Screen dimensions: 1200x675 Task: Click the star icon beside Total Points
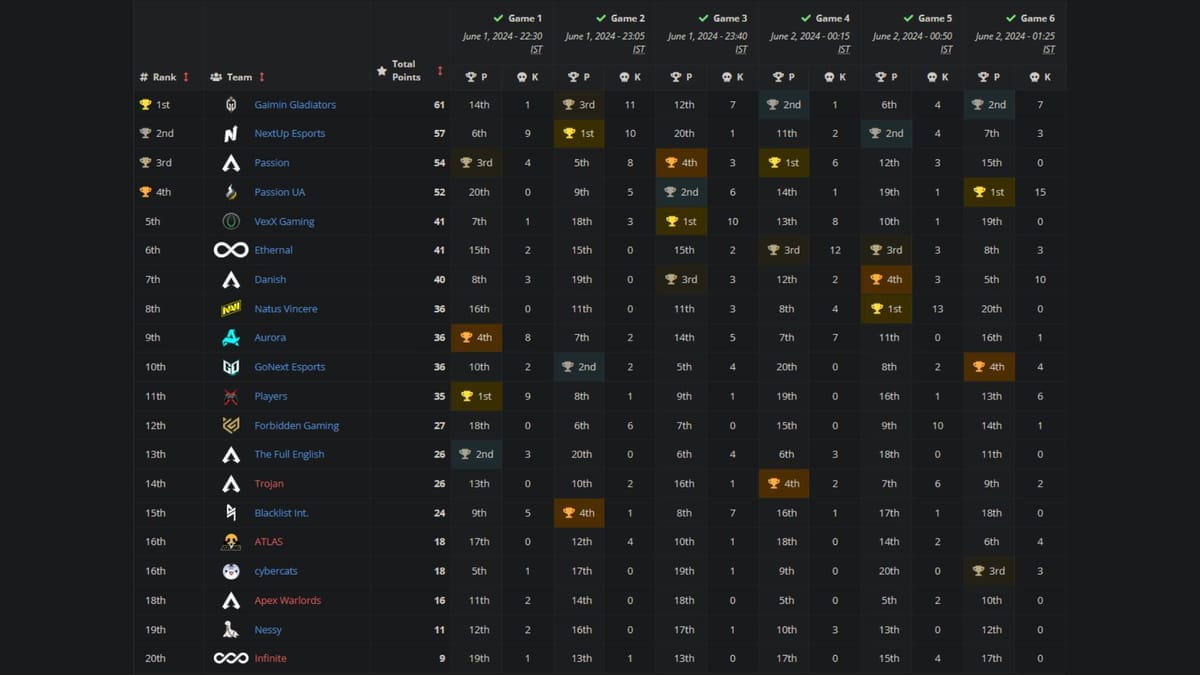[x=381, y=71]
